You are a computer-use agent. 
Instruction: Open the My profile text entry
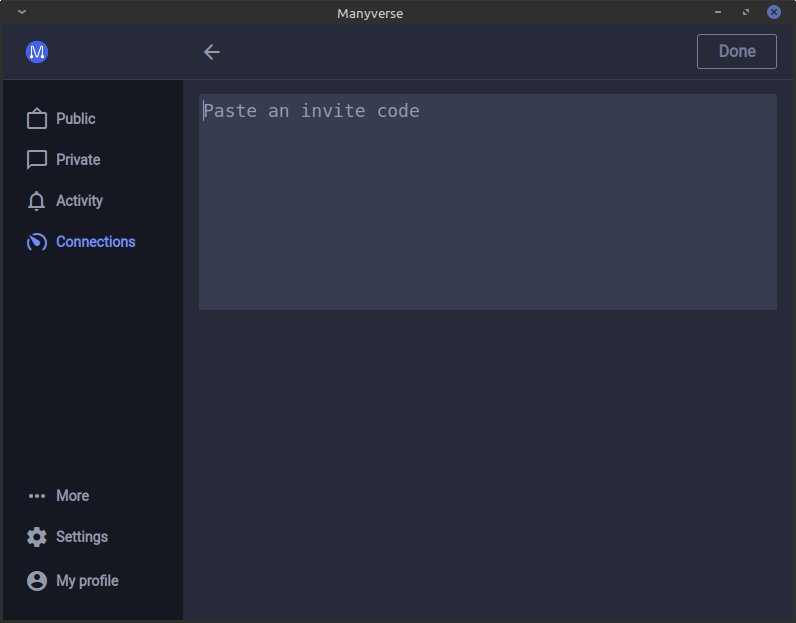click(x=87, y=581)
